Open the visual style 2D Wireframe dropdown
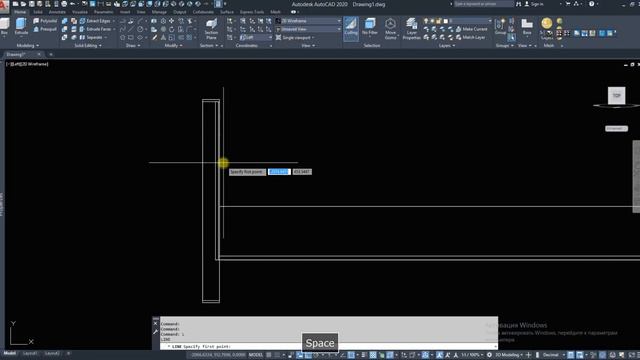Image resolution: width=640 pixels, height=360 pixels. [309, 21]
